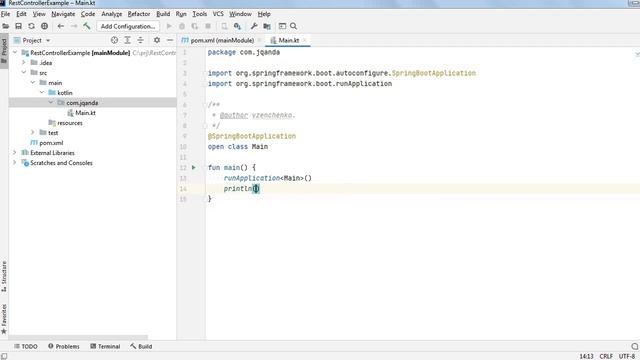Click on runApplication<Main>() in the editor
The image size is (640, 360).
(268, 178)
